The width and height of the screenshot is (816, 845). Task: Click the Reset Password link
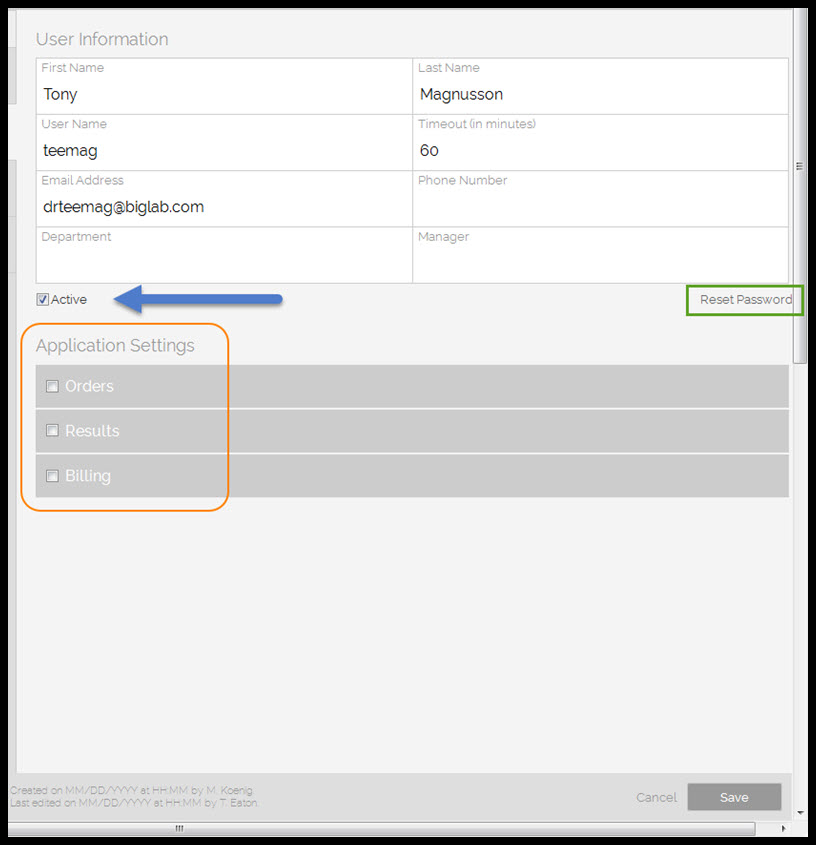[745, 300]
